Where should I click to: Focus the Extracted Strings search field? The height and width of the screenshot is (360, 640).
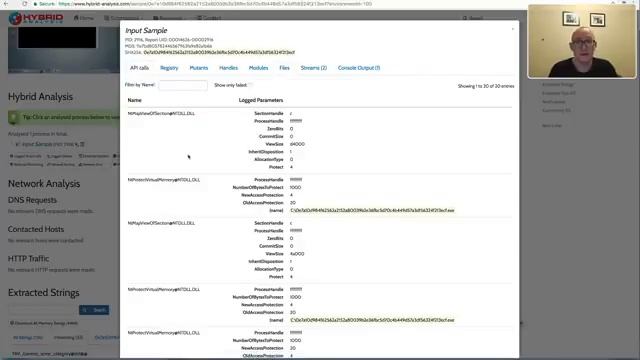tap(43, 310)
